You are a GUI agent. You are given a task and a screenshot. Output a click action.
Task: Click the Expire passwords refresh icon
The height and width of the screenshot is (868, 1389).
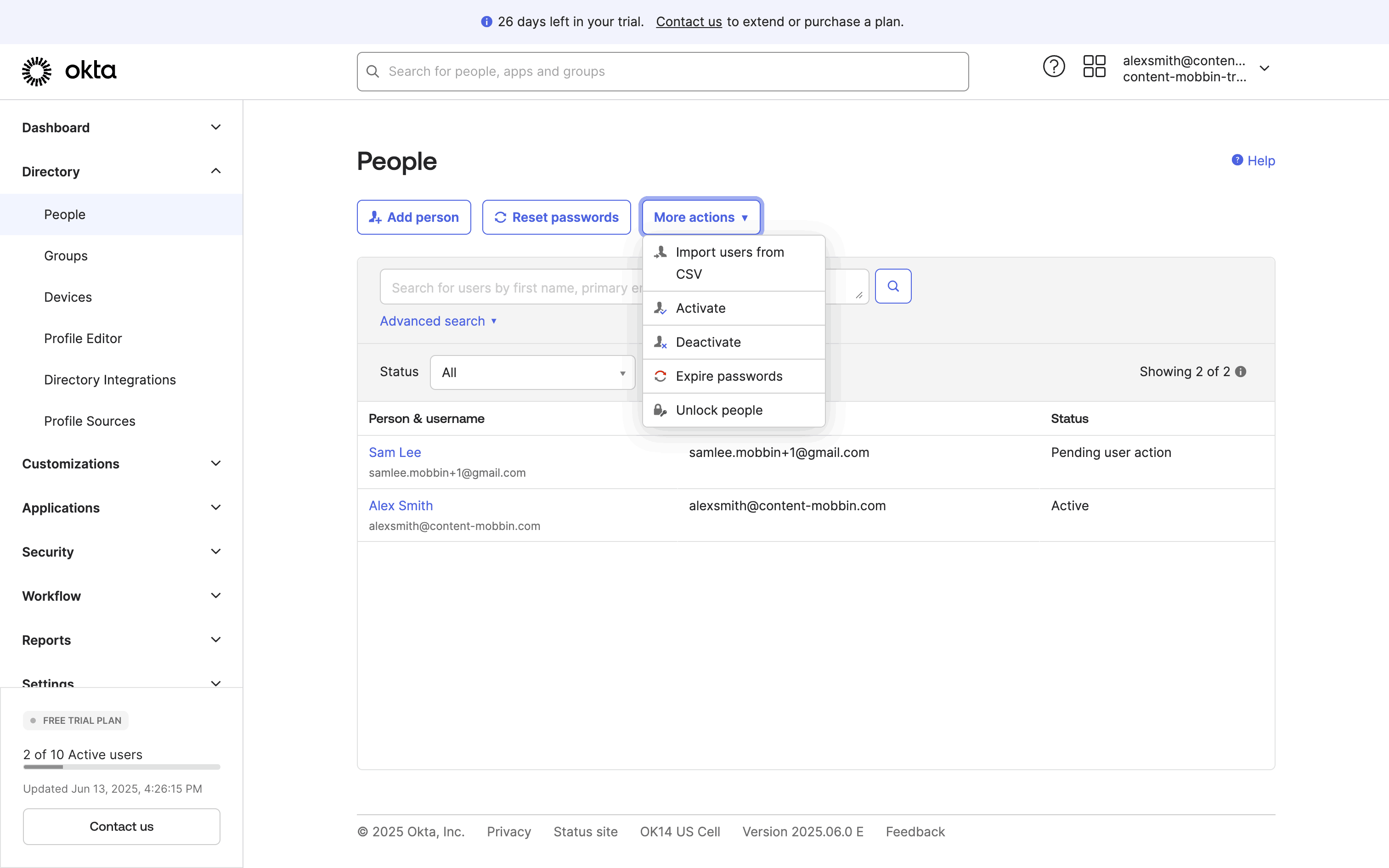tap(660, 376)
